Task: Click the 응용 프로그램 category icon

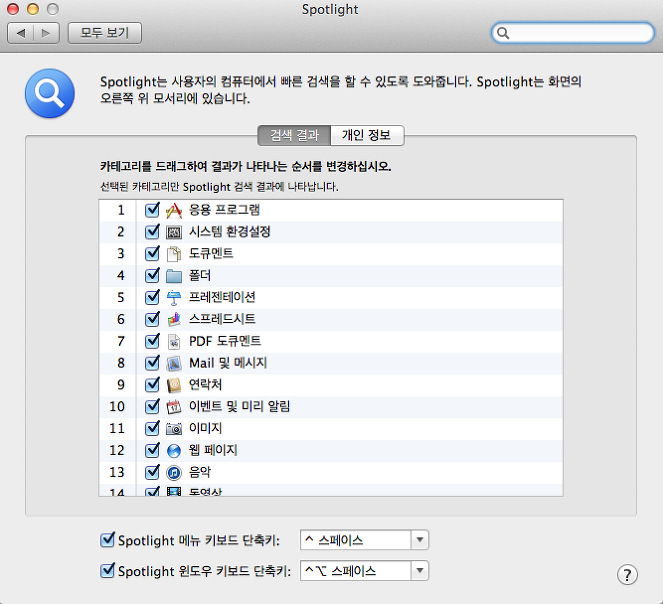Action: [174, 210]
